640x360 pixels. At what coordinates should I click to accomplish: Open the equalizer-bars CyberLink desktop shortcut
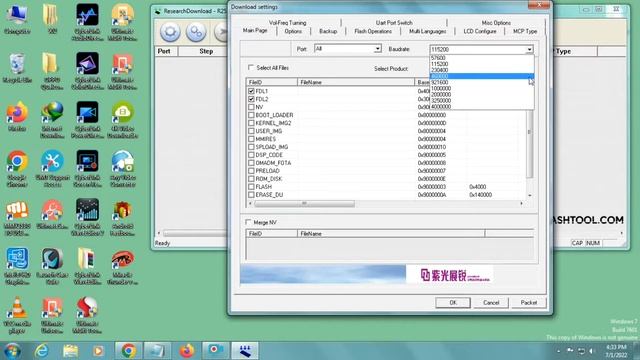pos(87,217)
